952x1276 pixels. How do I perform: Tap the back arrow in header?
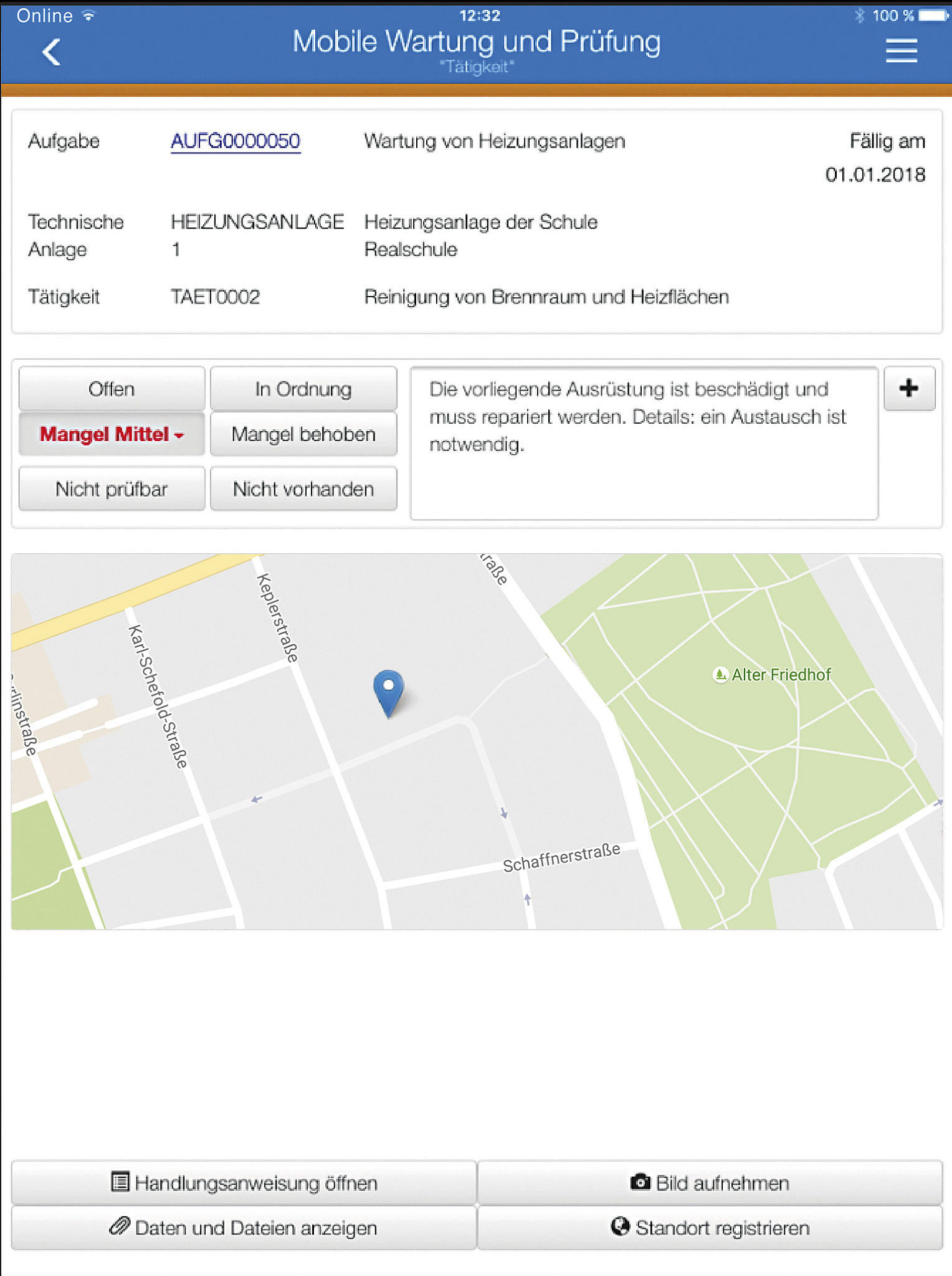tap(51, 52)
